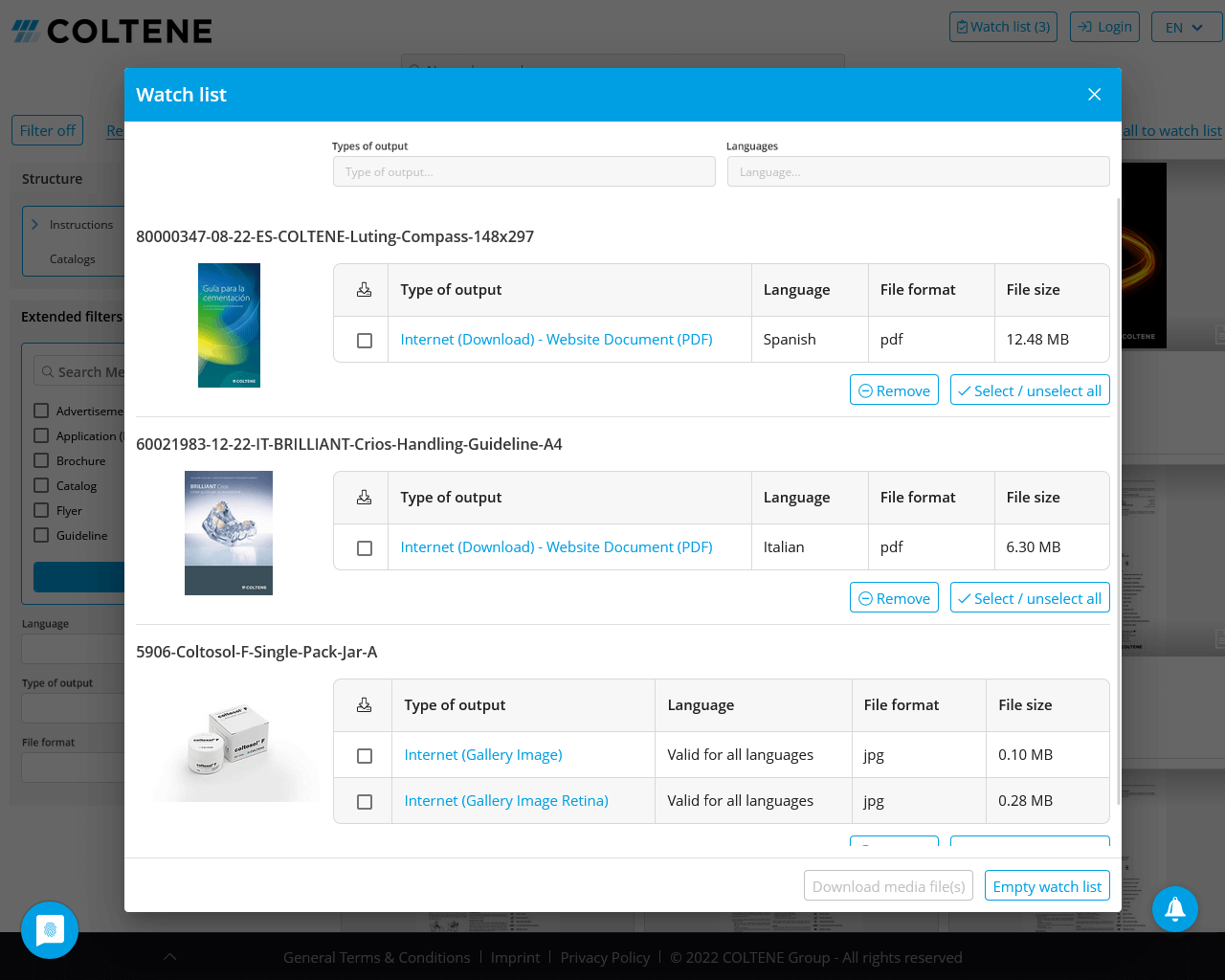1225x980 pixels.
Task: Click the Luting-Compass brochure thumbnail
Action: (229, 325)
